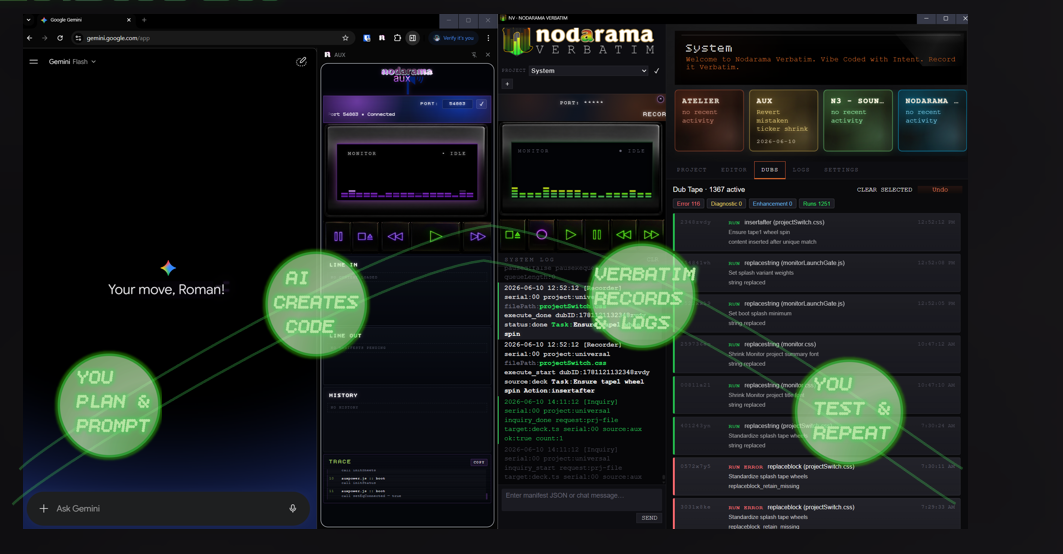Click the microphone icon in Ask Gemini box
This screenshot has height=554, width=1063.
coord(293,508)
